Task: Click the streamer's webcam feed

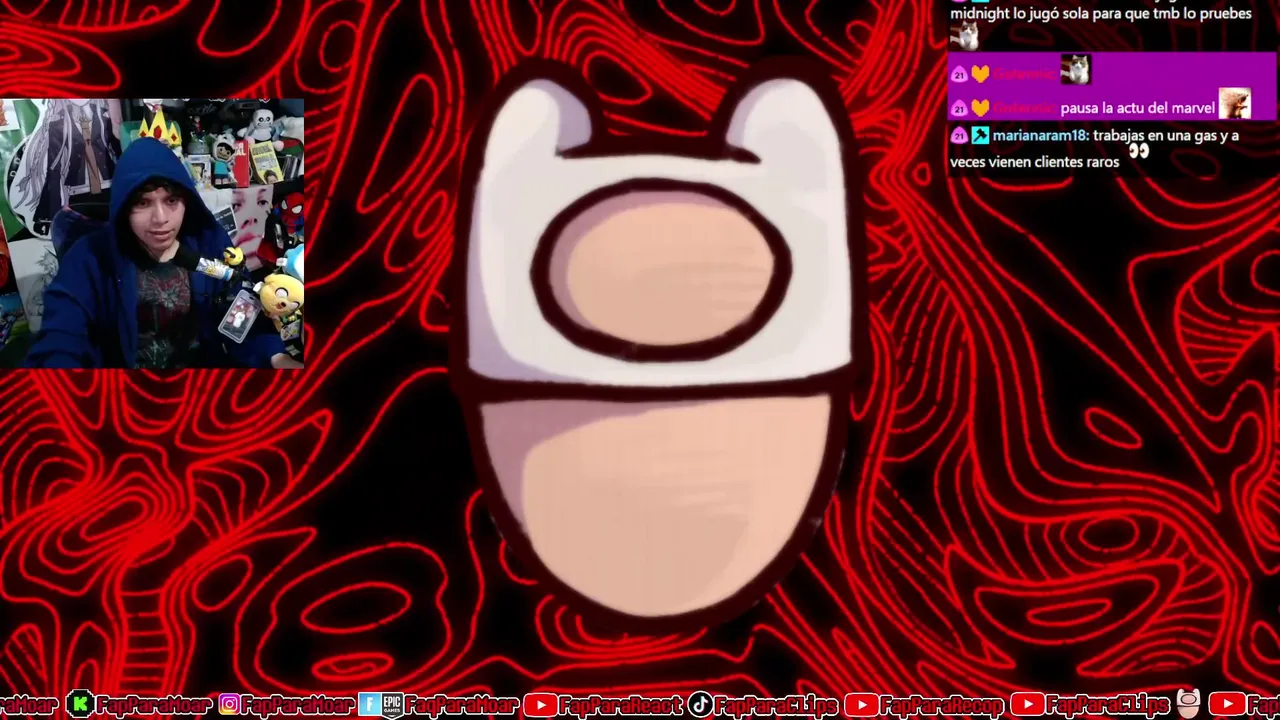Action: click(x=152, y=233)
